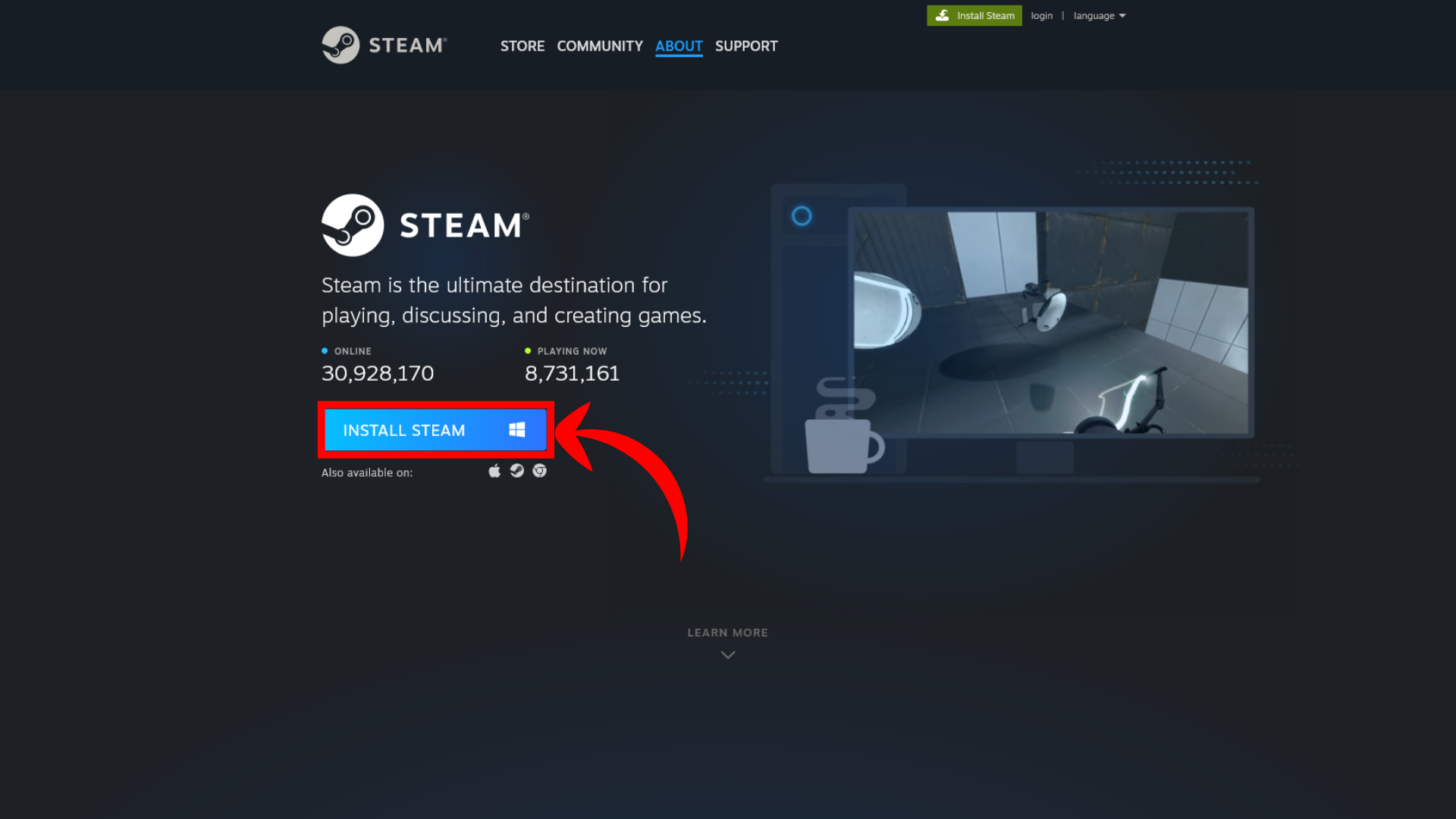The width and height of the screenshot is (1456, 819).
Task: Click the Portal gameplay video preview
Action: [1050, 322]
